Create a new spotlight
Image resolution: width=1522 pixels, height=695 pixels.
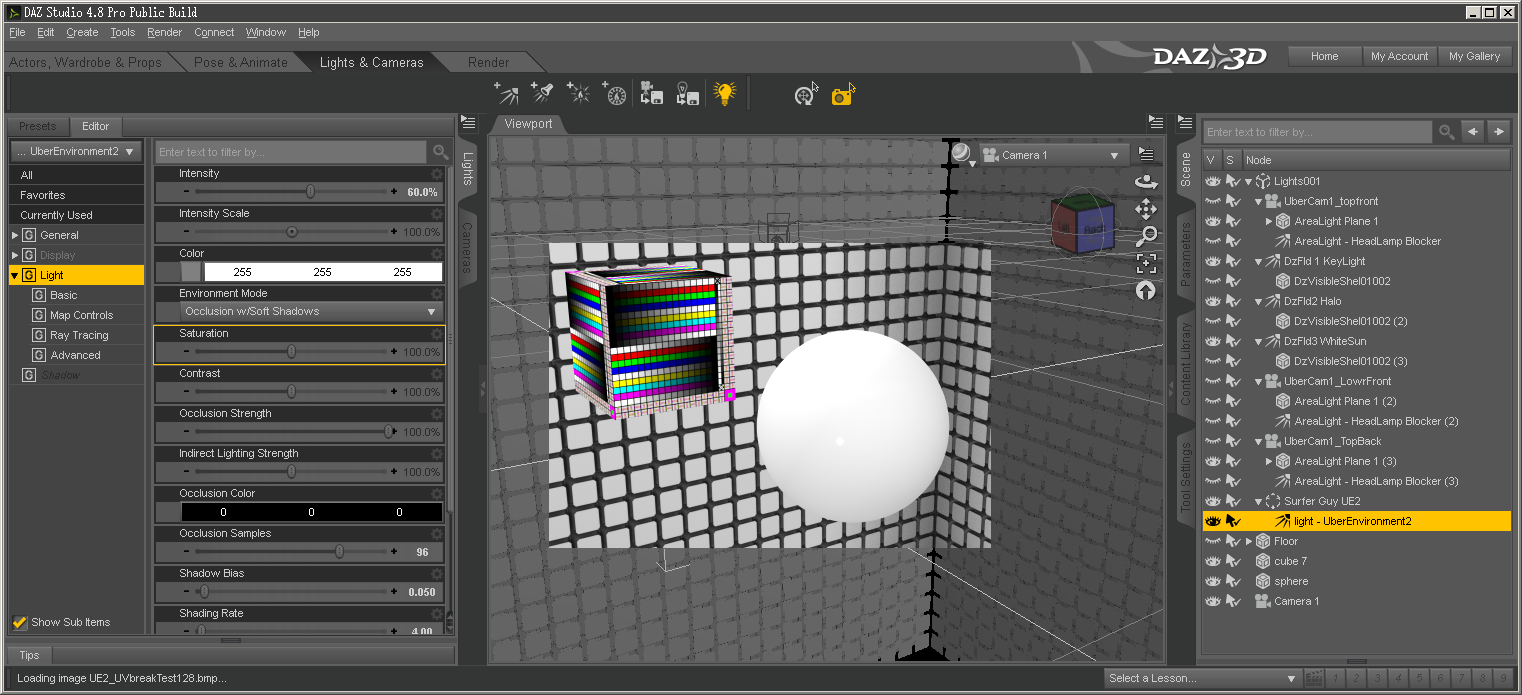pyautogui.click(x=542, y=94)
